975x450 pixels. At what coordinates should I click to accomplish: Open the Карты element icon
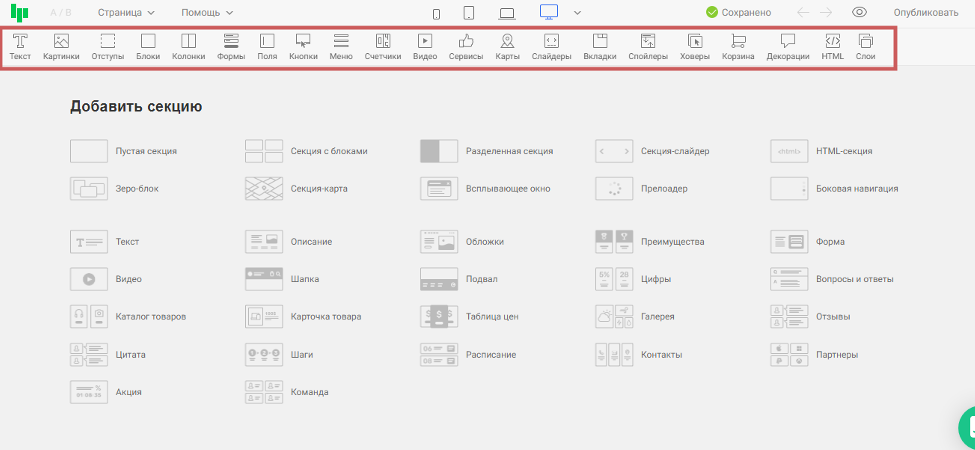pyautogui.click(x=507, y=47)
